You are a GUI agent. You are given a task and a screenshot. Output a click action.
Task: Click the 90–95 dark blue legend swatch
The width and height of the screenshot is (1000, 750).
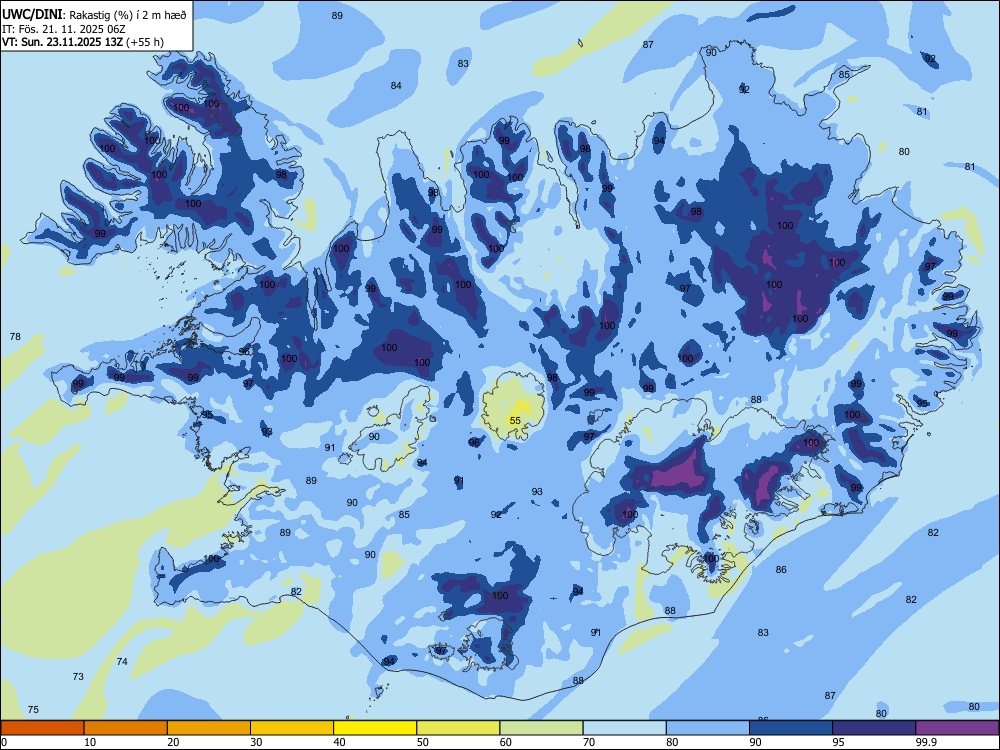[x=791, y=728]
